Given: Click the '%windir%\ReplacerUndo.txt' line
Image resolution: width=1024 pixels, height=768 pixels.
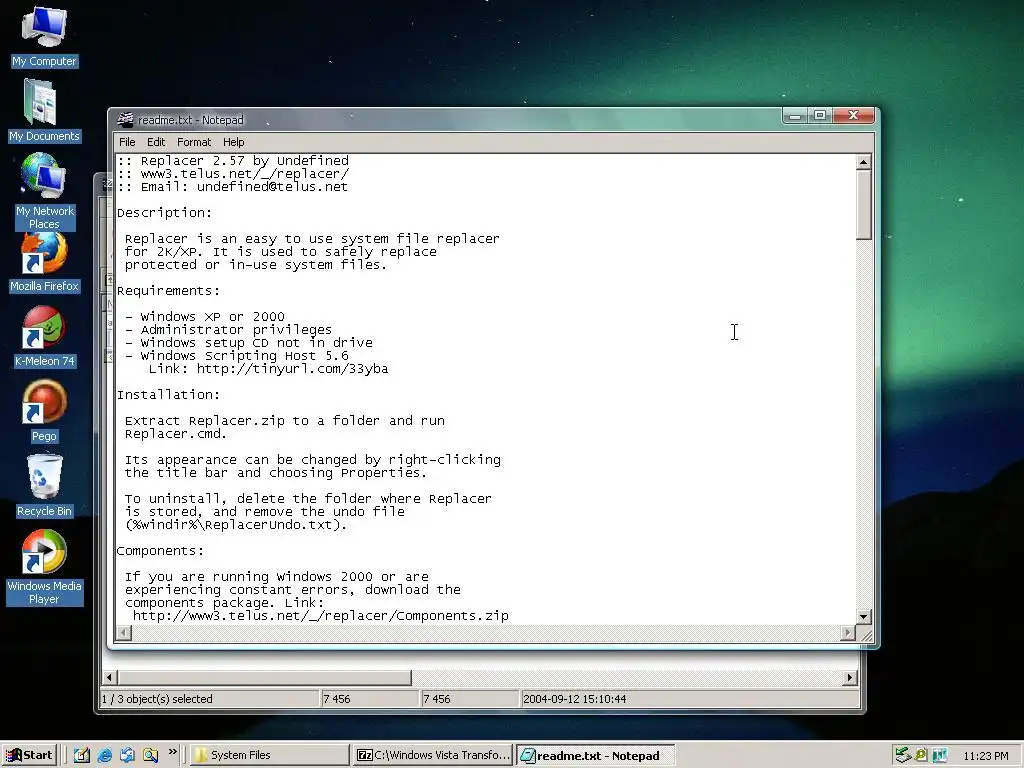Looking at the screenshot, I should click(236, 524).
